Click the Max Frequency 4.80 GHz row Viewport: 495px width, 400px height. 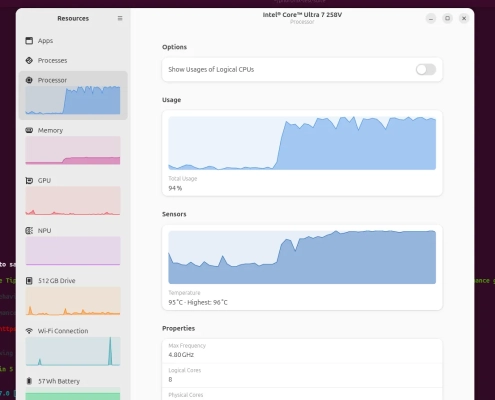pyautogui.click(x=302, y=351)
